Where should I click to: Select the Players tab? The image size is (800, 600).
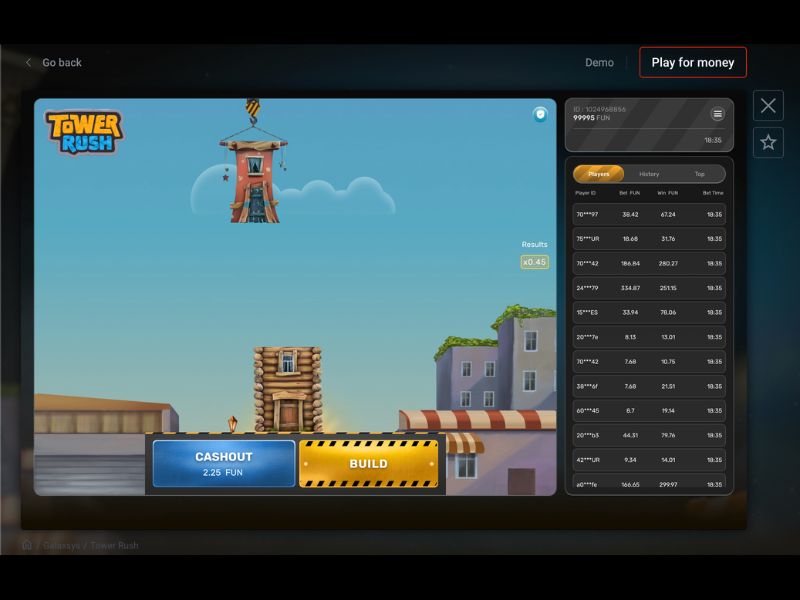600,173
